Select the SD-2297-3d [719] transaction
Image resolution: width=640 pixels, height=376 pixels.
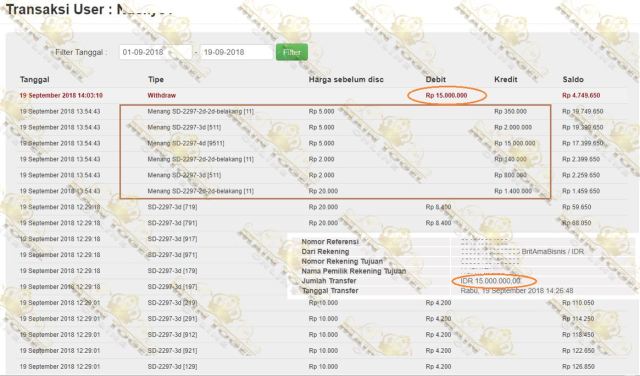click(x=172, y=207)
